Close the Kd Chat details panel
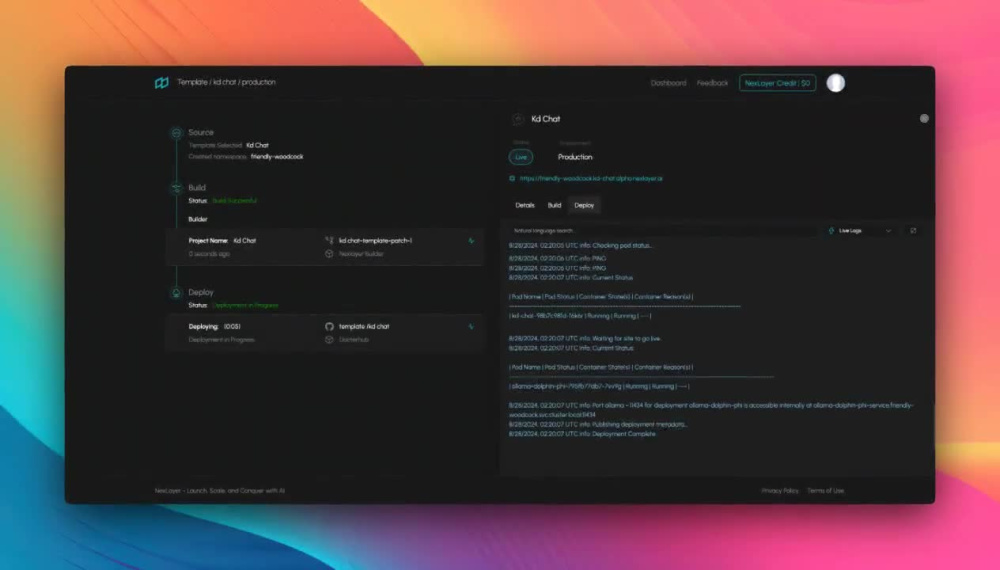This screenshot has height=570, width=1000. [x=924, y=119]
